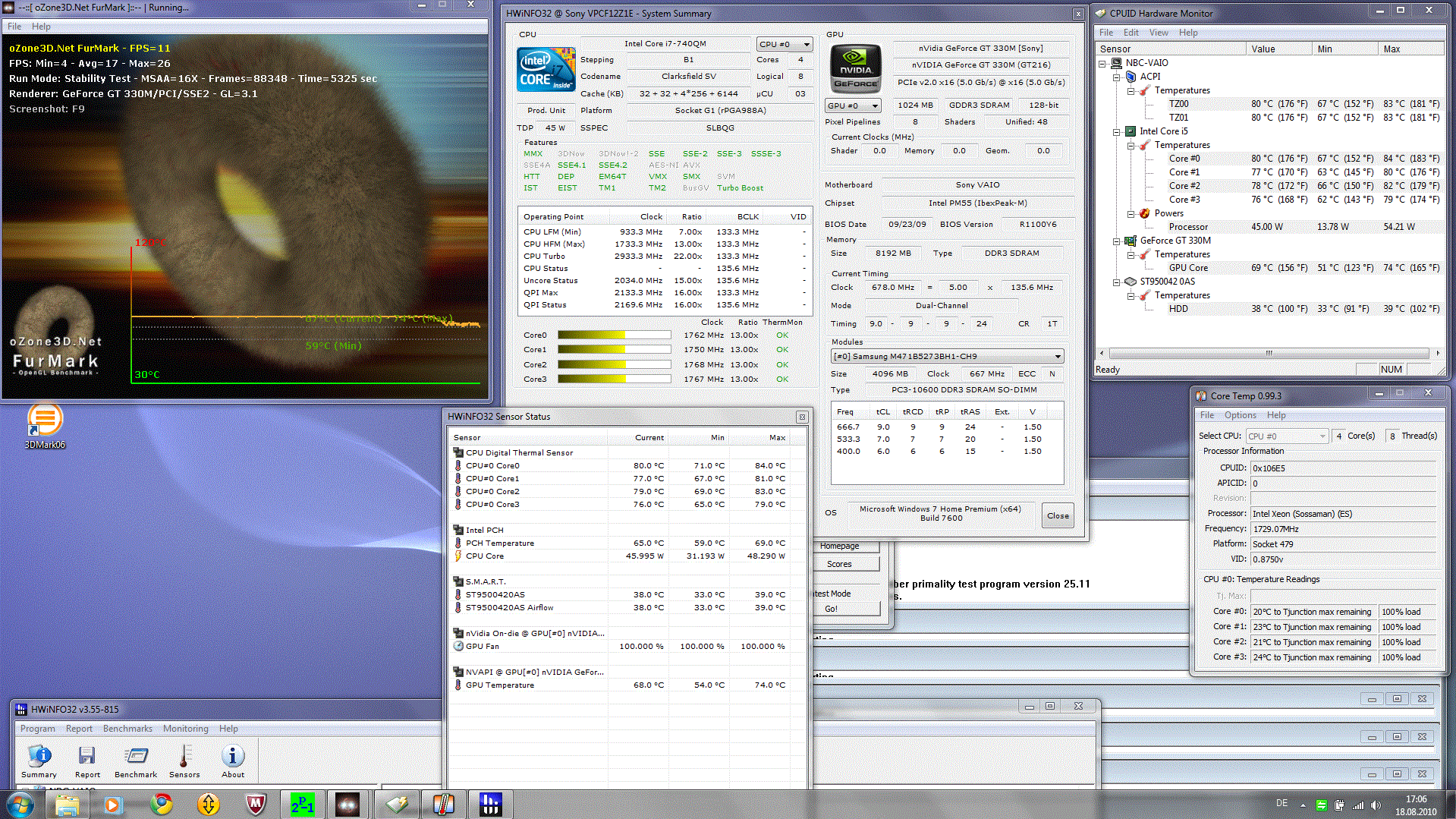
Task: Open the View menu in Hardware Monitor
Action: [x=1159, y=33]
